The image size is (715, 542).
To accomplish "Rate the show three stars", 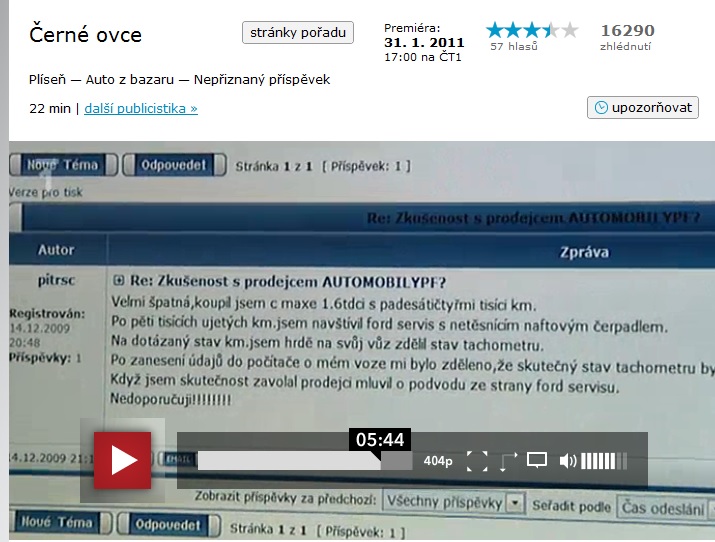I will click(x=532, y=30).
